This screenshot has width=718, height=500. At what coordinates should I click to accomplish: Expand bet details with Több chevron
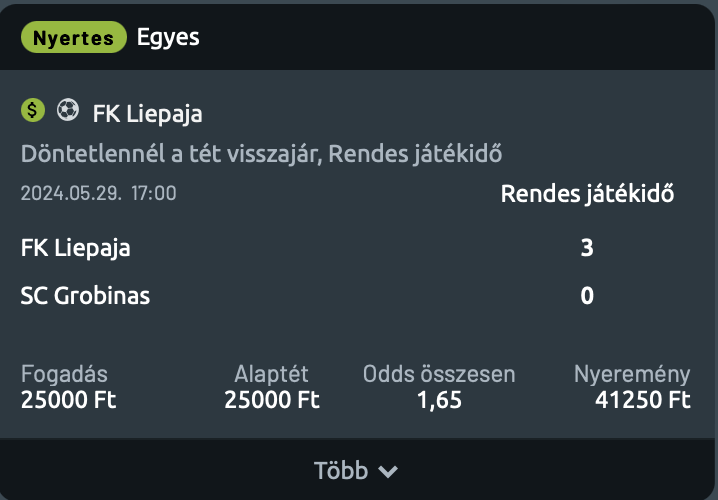388,471
